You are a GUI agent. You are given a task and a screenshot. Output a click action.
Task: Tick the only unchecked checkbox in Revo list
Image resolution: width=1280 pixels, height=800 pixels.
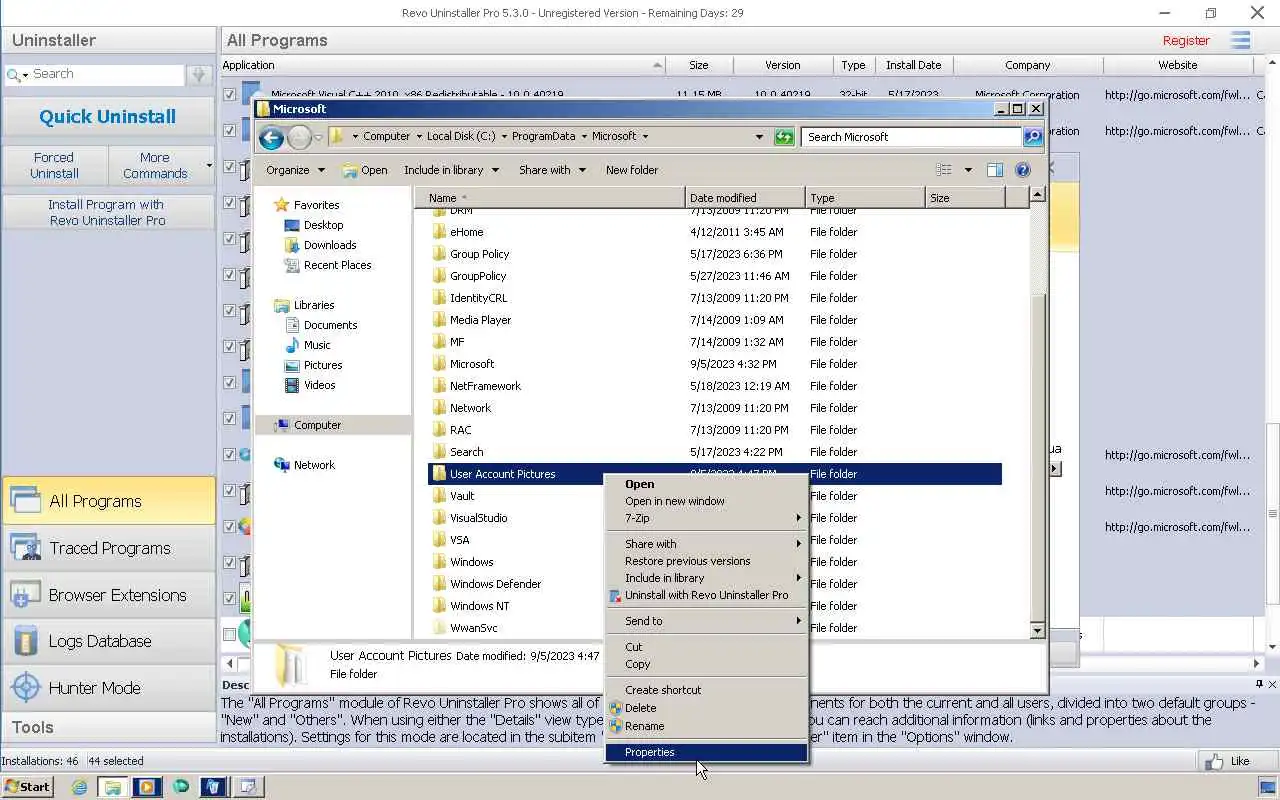(230, 634)
